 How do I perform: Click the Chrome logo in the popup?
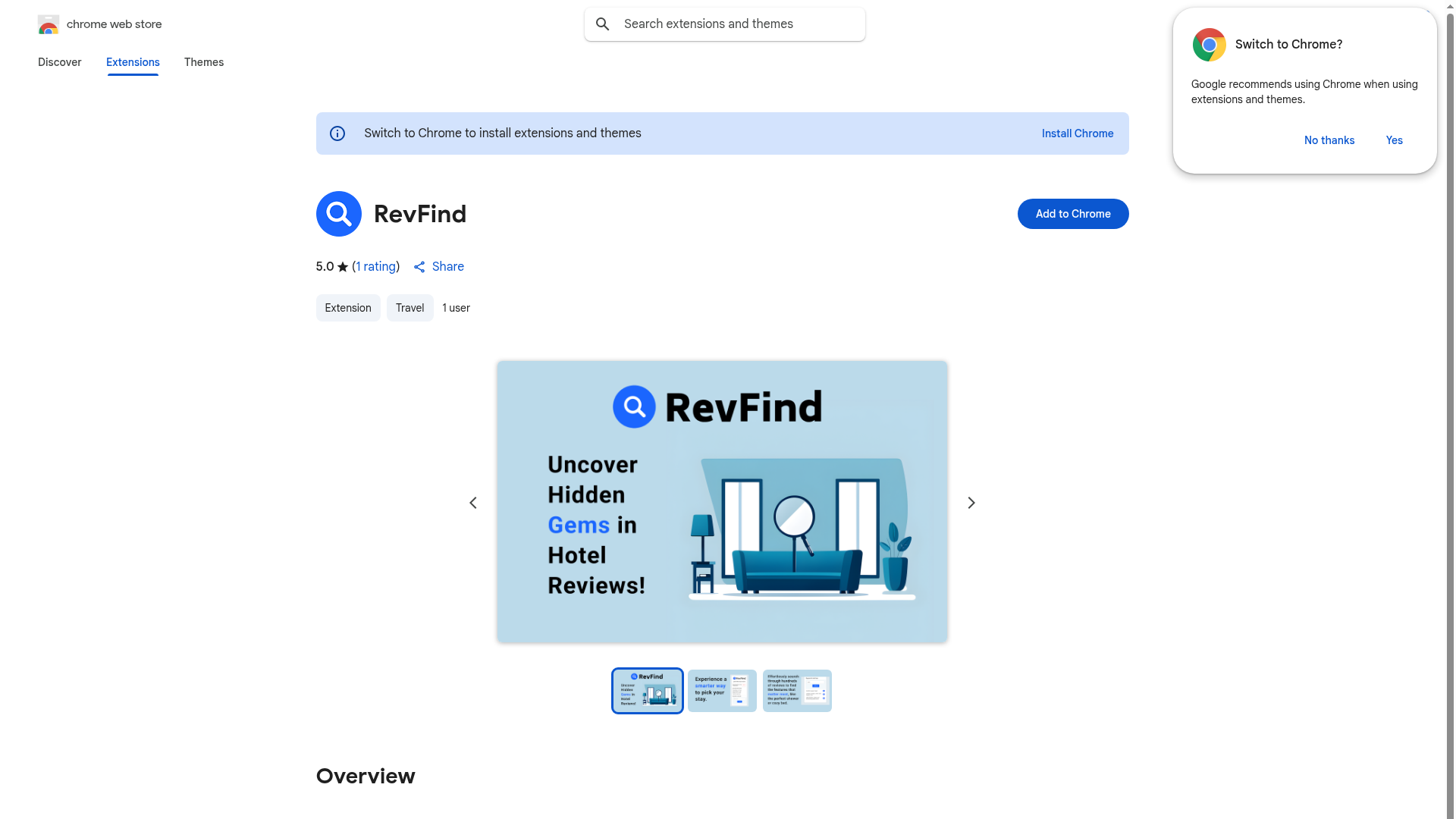[1210, 45]
